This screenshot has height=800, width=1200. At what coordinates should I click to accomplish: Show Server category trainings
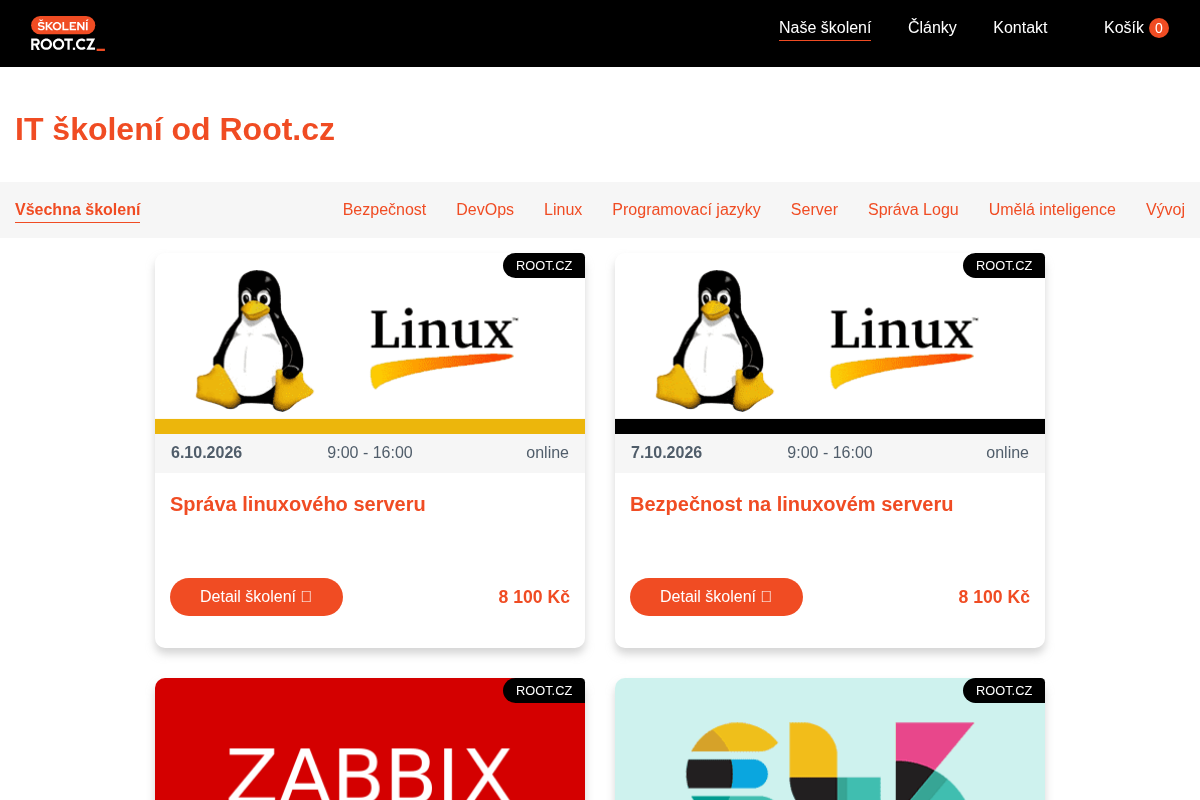[814, 210]
